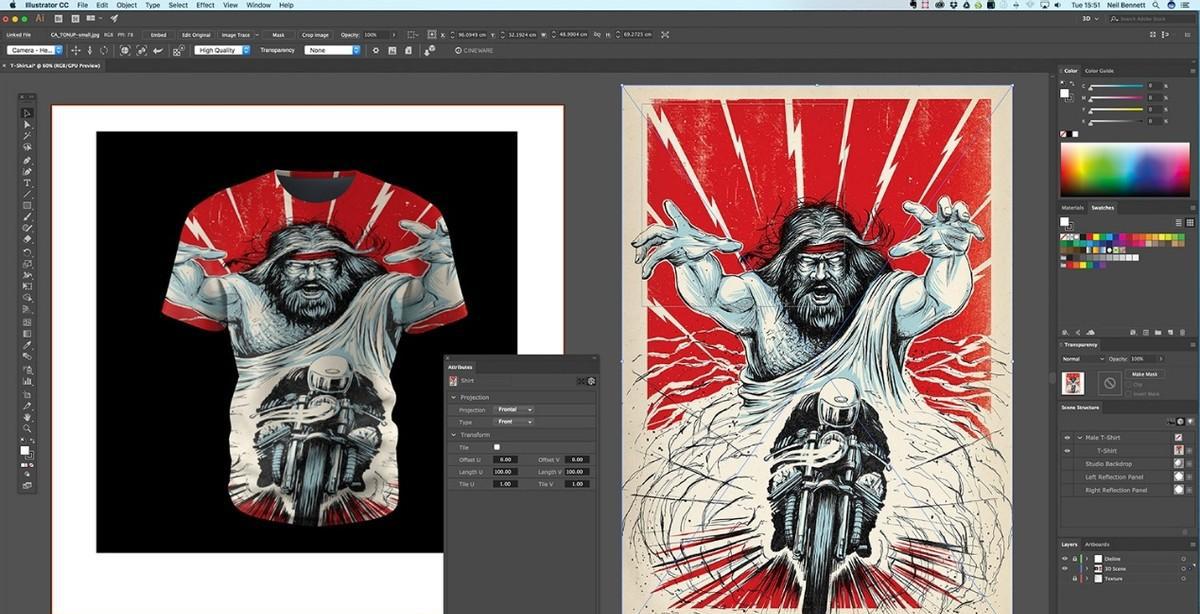Click the Mask button in control bar
Viewport: 1200px width, 614px height.
click(278, 35)
